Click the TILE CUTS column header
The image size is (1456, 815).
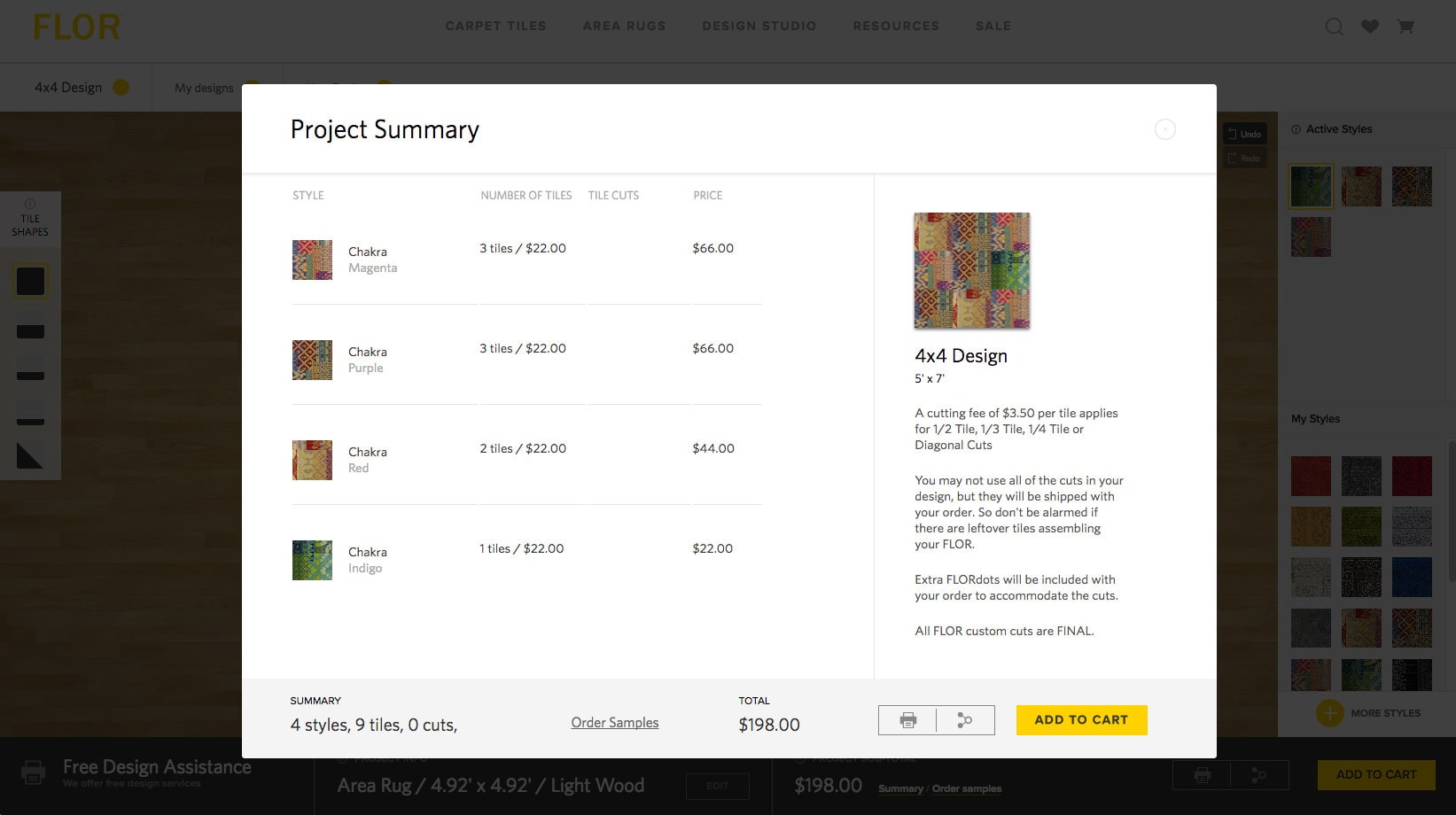click(613, 195)
